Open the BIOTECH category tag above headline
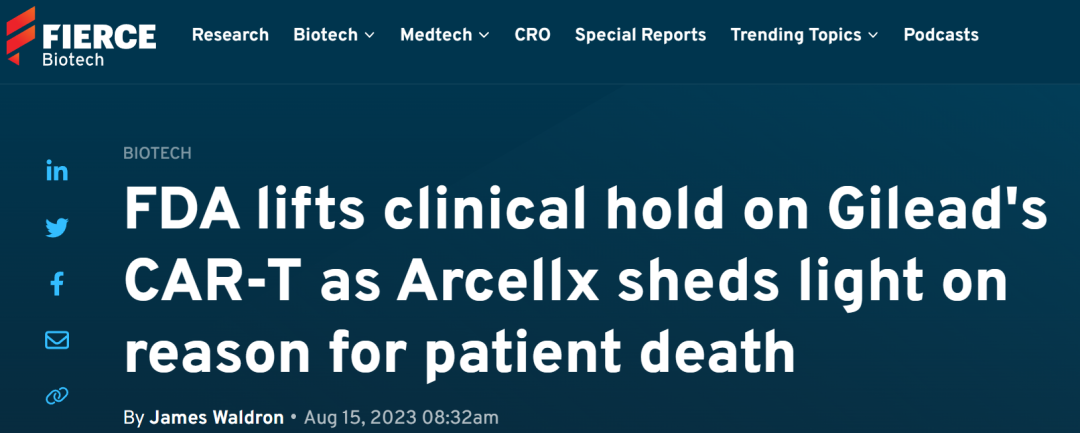This screenshot has height=433, width=1080. (x=157, y=154)
